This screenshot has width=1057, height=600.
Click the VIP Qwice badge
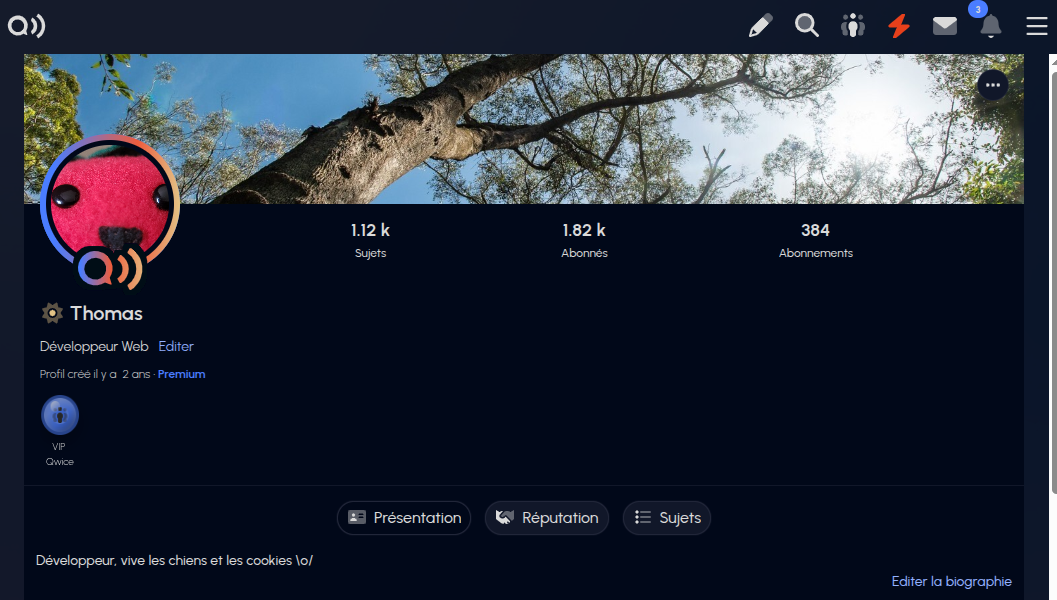pos(60,415)
